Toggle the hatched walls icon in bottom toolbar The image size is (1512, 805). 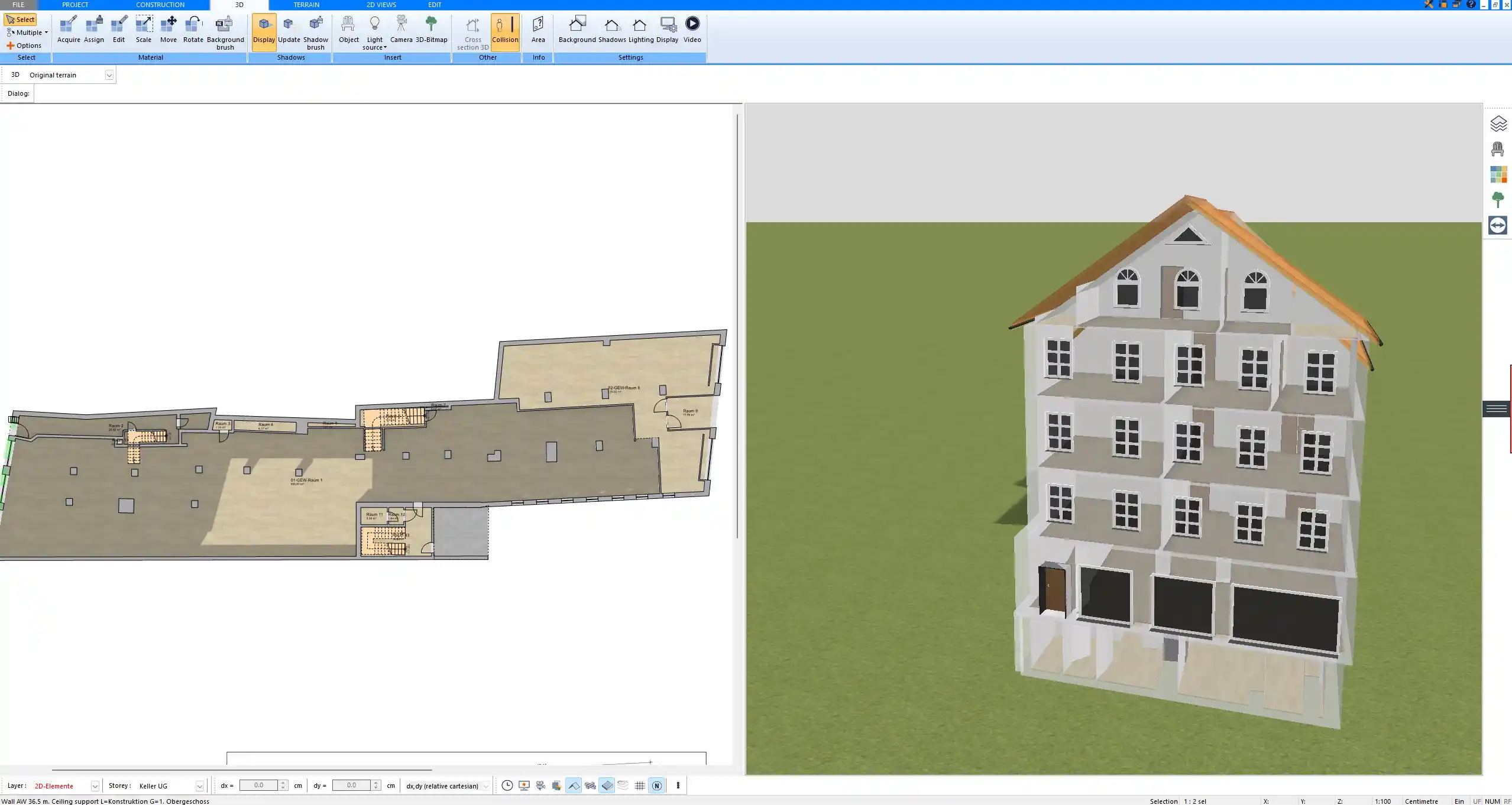pyautogui.click(x=590, y=785)
